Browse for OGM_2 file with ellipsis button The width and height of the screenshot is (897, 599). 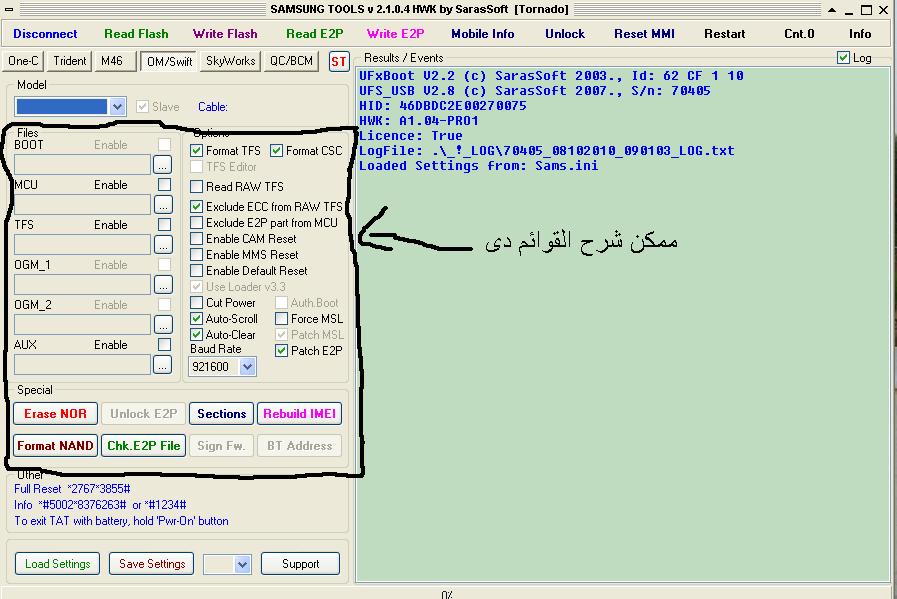coord(163,324)
